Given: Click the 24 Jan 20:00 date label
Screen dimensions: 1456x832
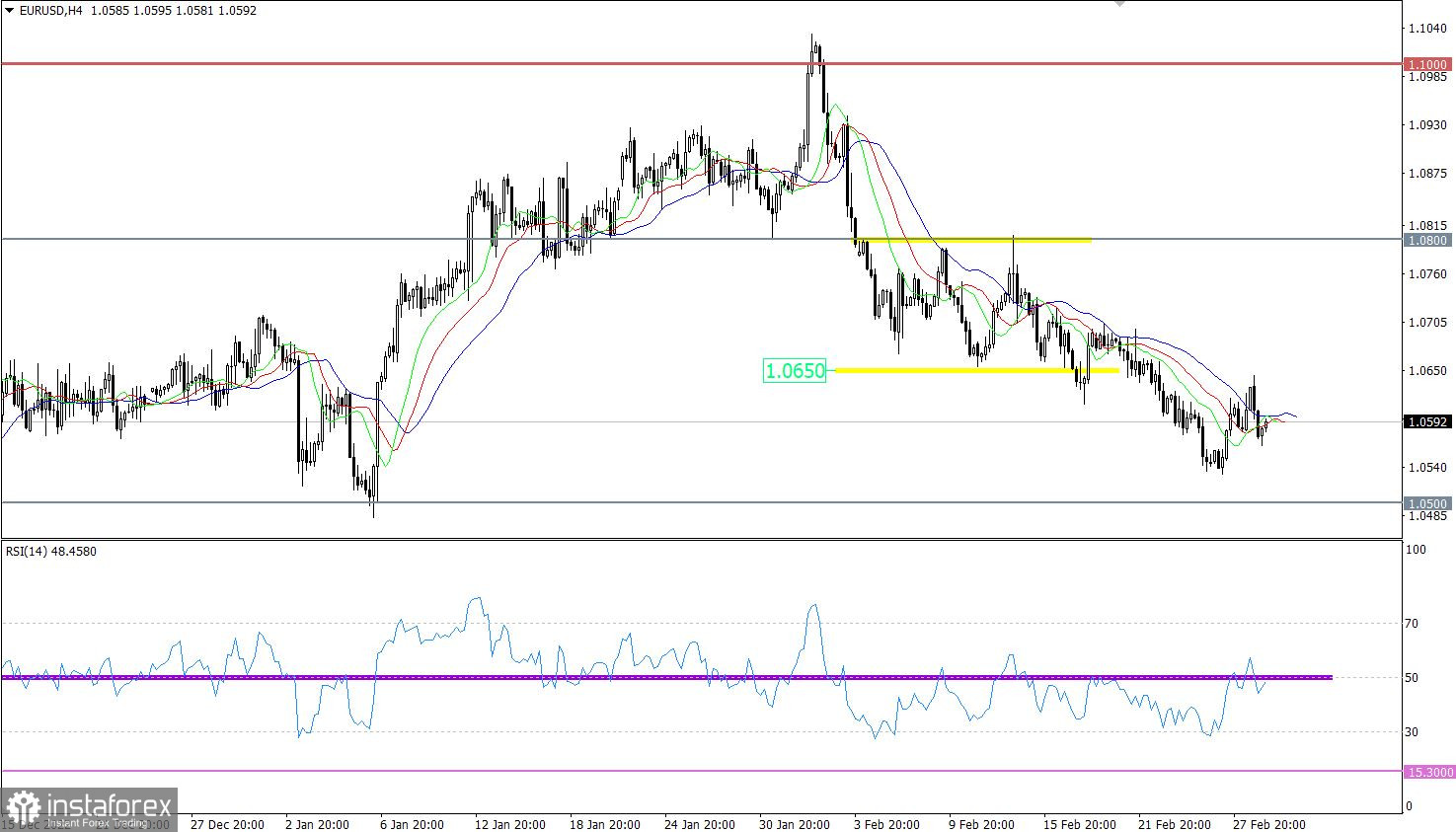Looking at the screenshot, I should point(700,825).
